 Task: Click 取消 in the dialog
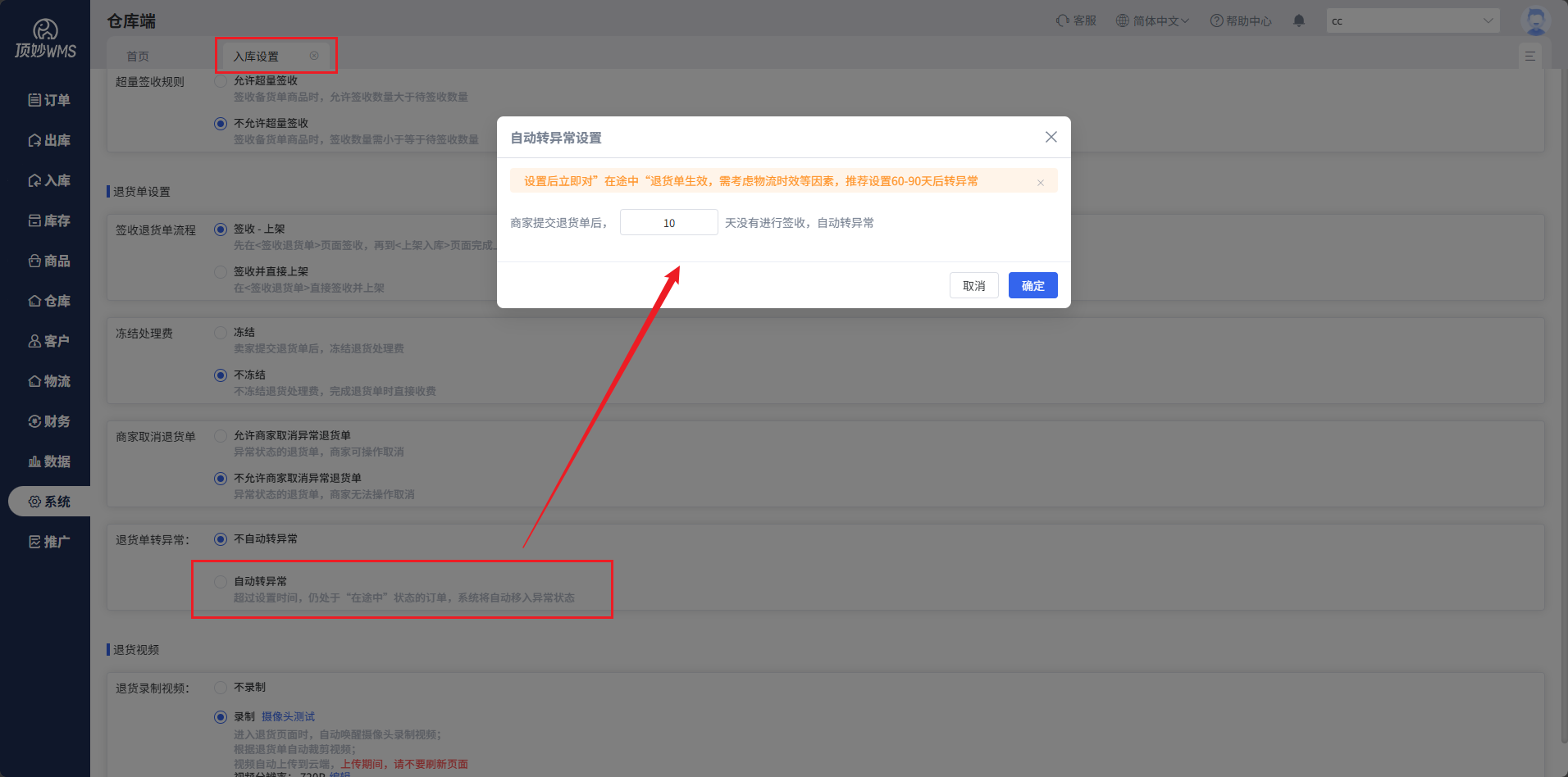(973, 285)
